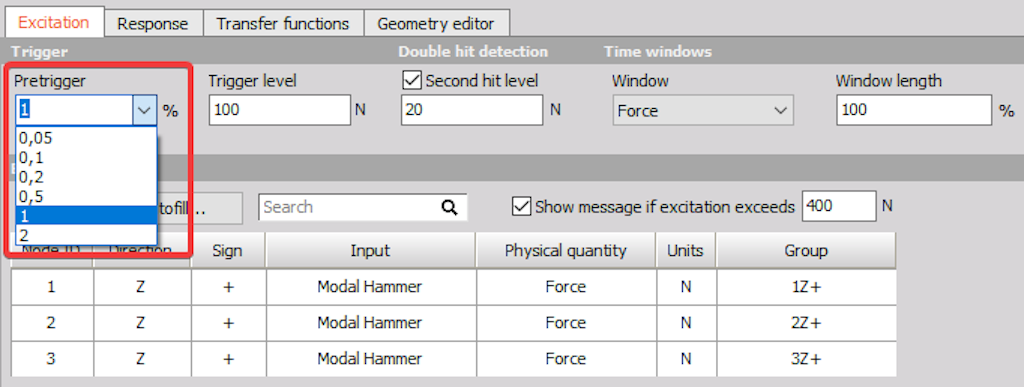Focus the Window length input field

[x=914, y=110]
